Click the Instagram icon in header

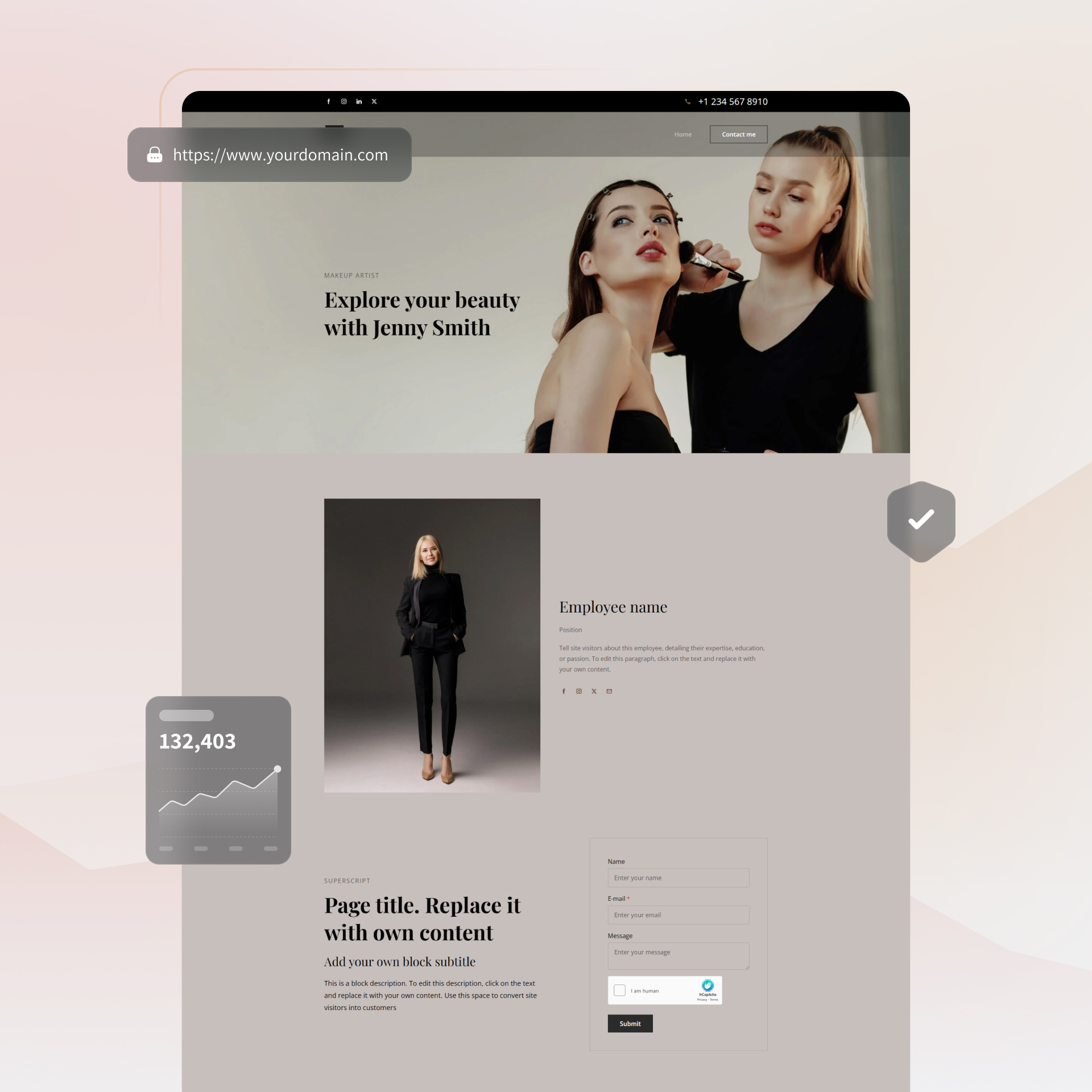(x=343, y=101)
